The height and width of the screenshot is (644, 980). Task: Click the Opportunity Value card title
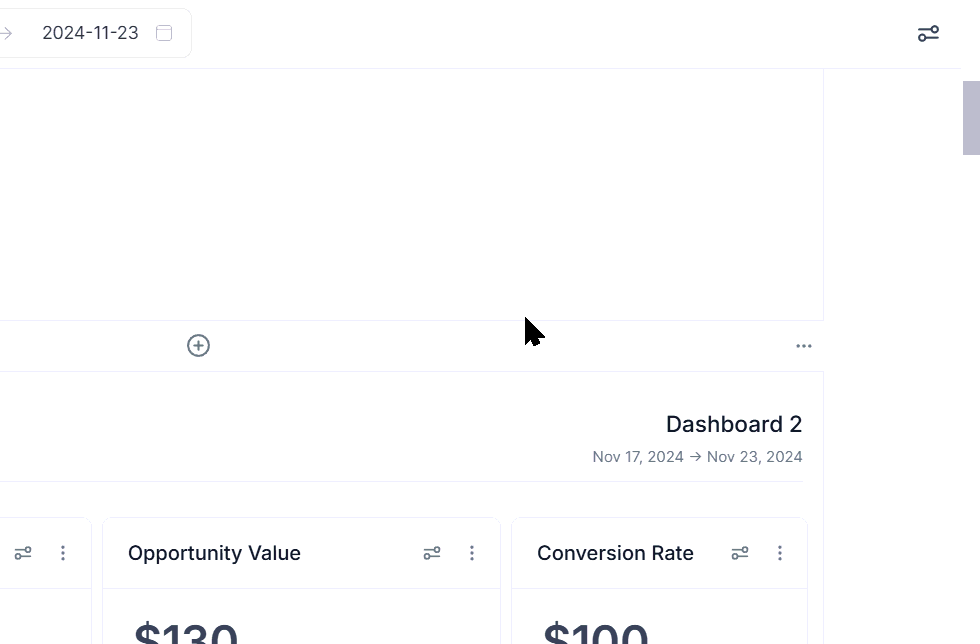[214, 553]
